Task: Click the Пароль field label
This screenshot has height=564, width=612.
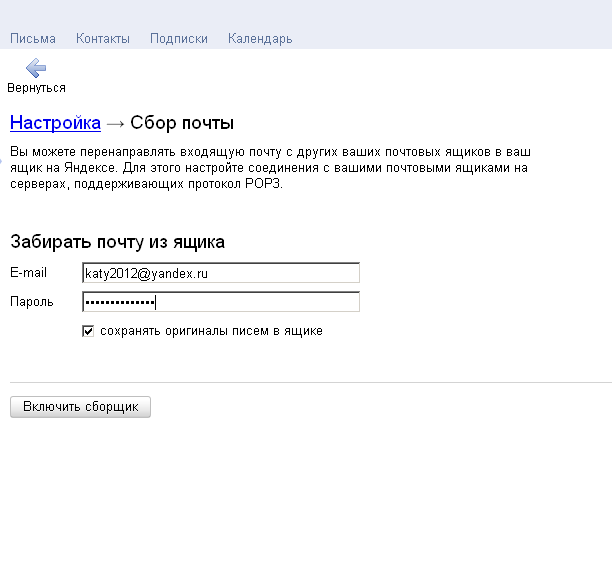Action: click(32, 302)
